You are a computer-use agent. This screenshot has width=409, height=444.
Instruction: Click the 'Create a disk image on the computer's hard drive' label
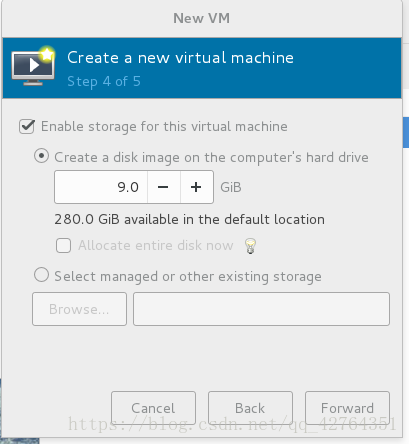point(211,157)
